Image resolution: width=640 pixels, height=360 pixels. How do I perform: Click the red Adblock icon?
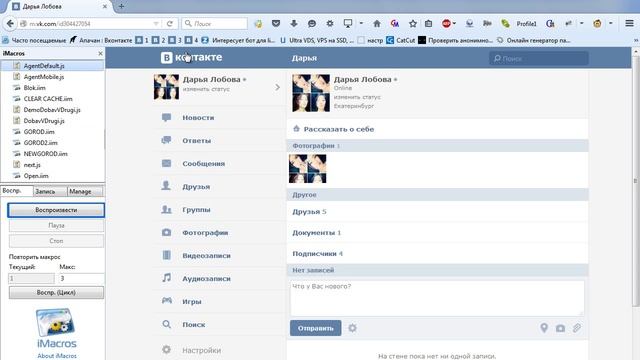(x=446, y=24)
